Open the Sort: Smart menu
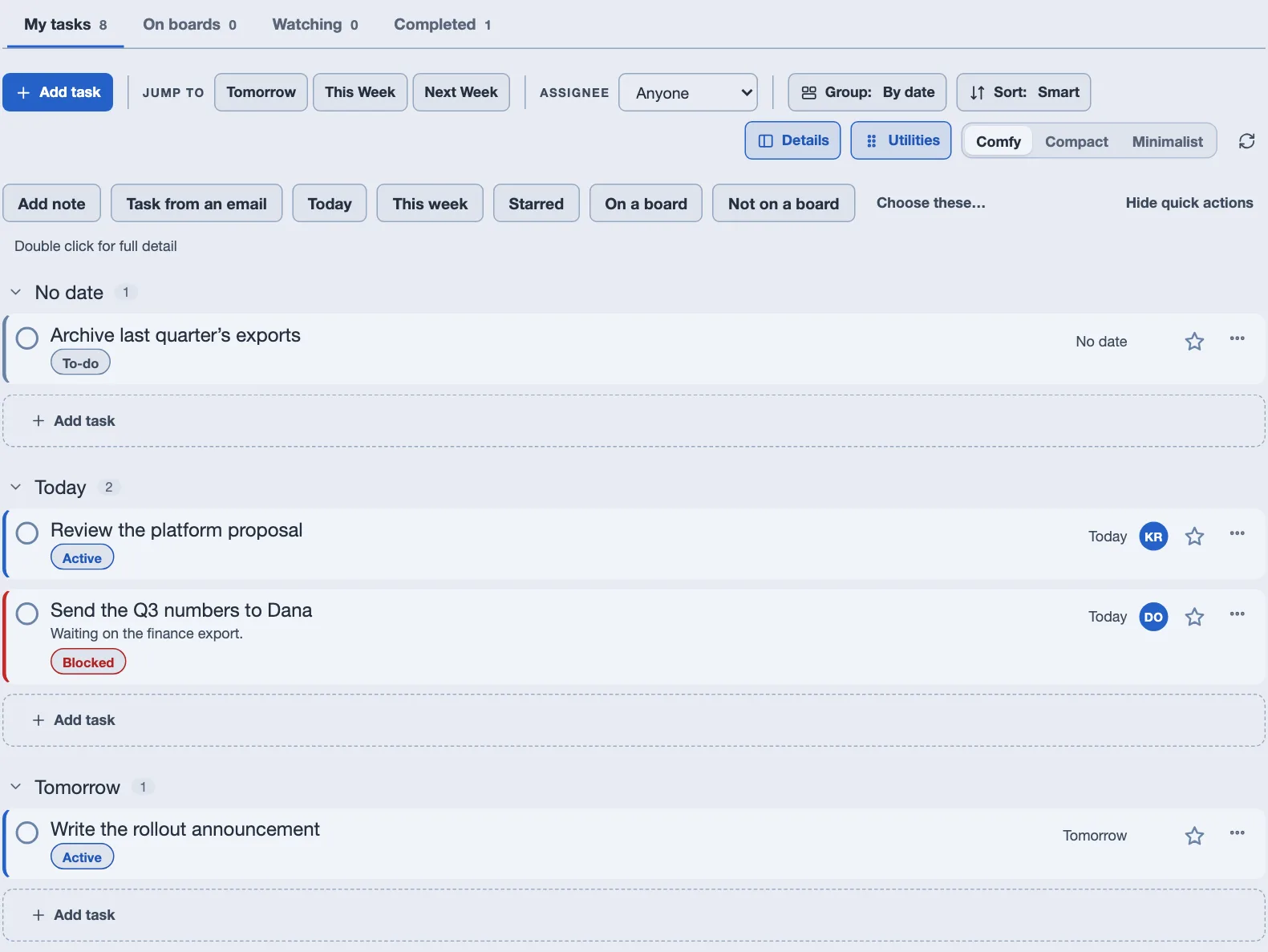This screenshot has height=952, width=1268. 1023,92
